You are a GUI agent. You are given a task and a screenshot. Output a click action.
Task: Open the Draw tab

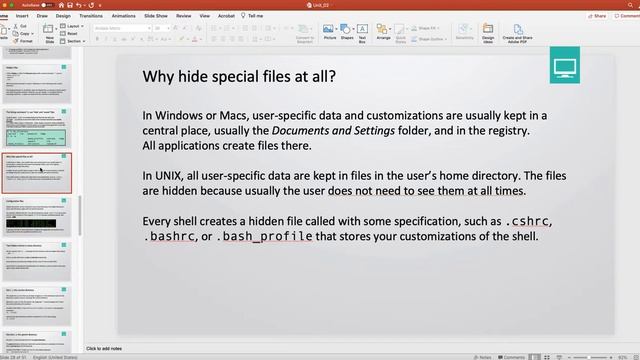42,16
